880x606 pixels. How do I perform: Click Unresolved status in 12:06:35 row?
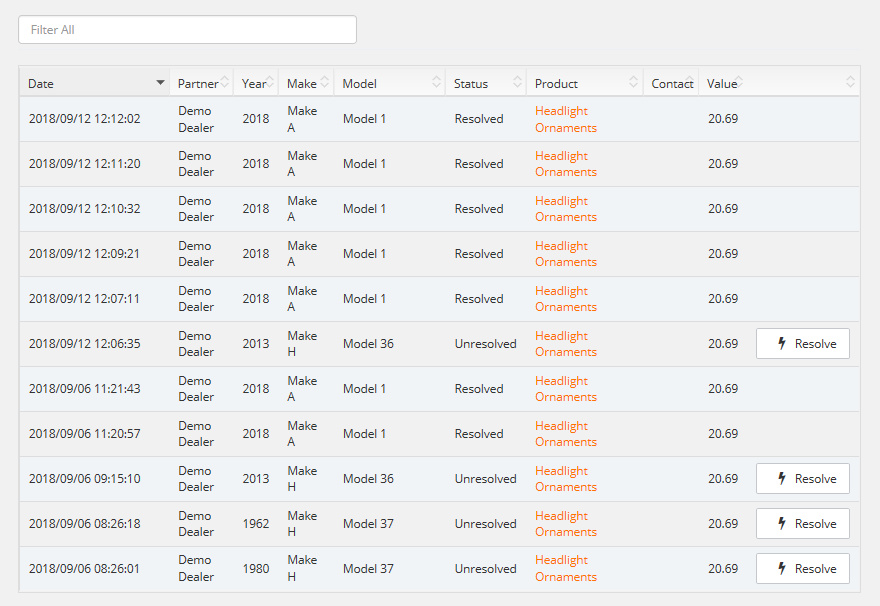(485, 343)
